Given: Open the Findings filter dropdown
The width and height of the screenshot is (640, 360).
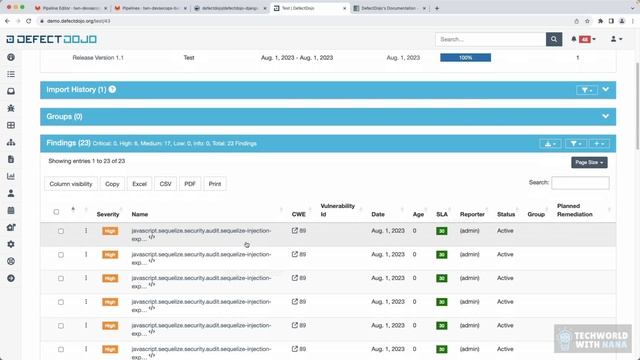Looking at the screenshot, I should 576,144.
